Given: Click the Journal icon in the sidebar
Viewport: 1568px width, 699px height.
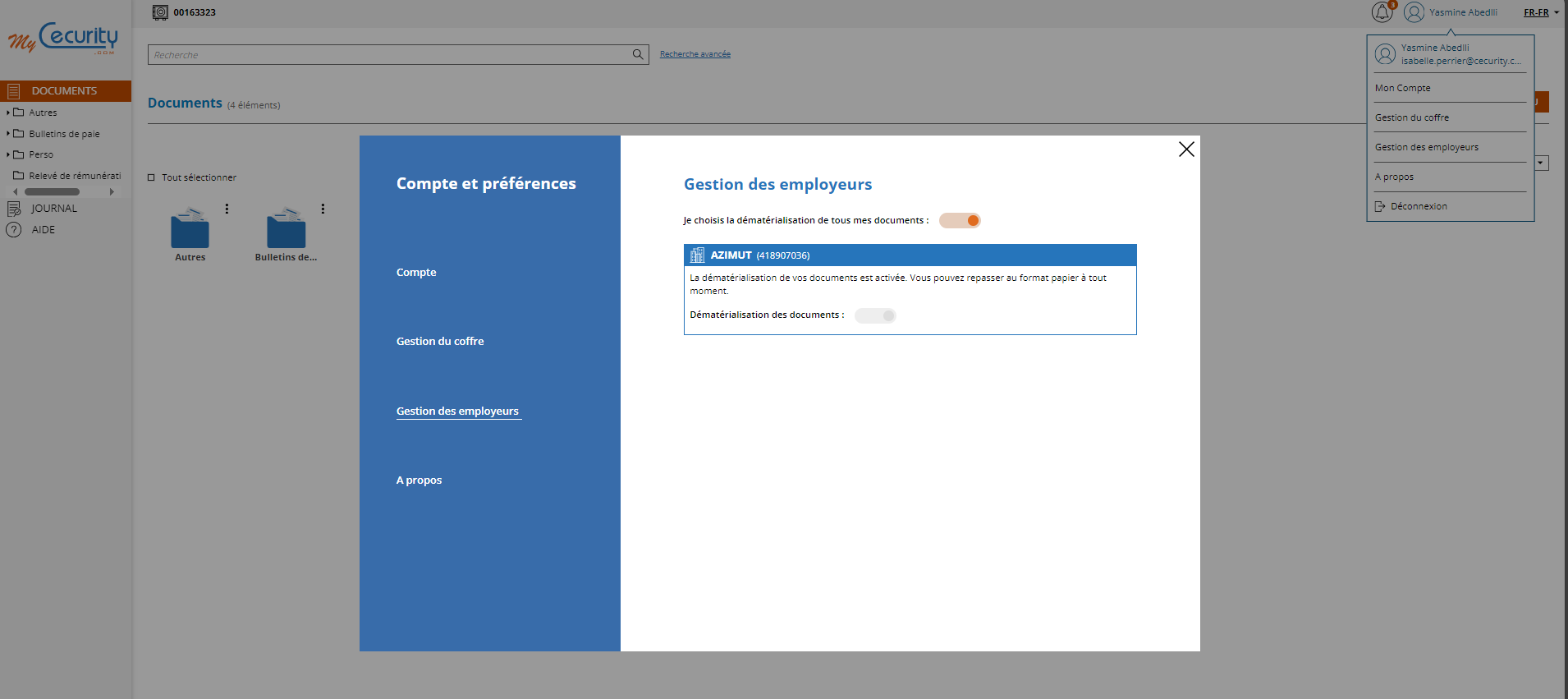Looking at the screenshot, I should (x=14, y=209).
